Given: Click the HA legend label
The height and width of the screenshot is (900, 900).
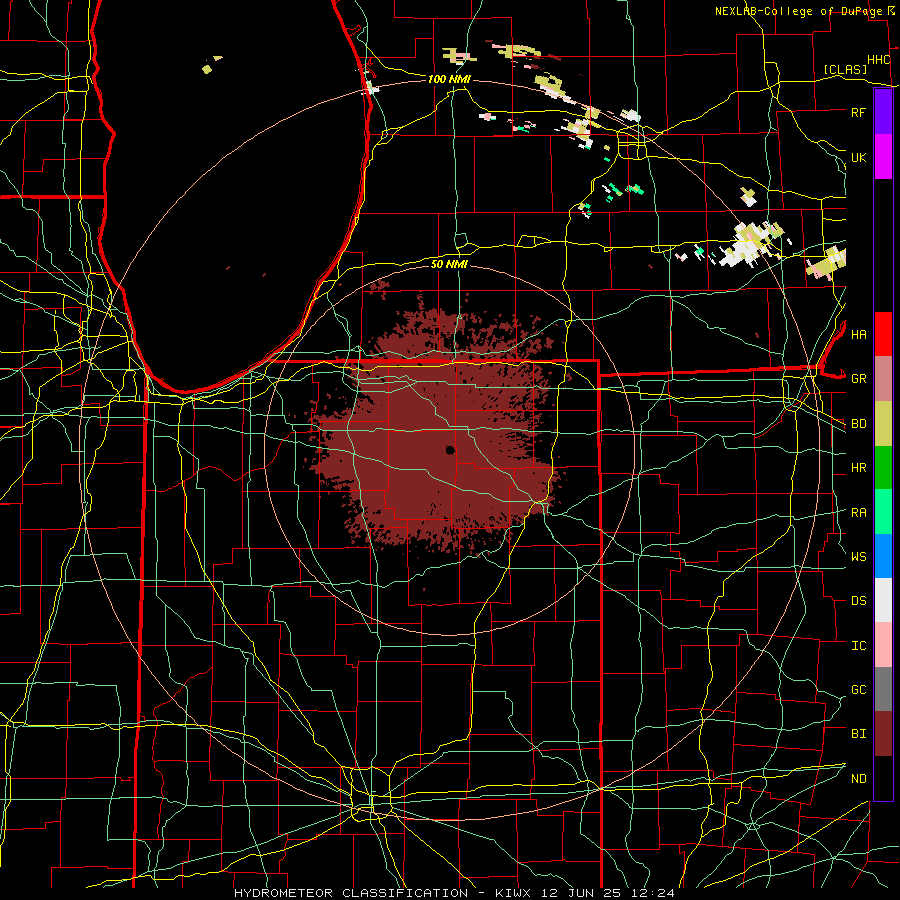Looking at the screenshot, I should pyautogui.click(x=858, y=334).
